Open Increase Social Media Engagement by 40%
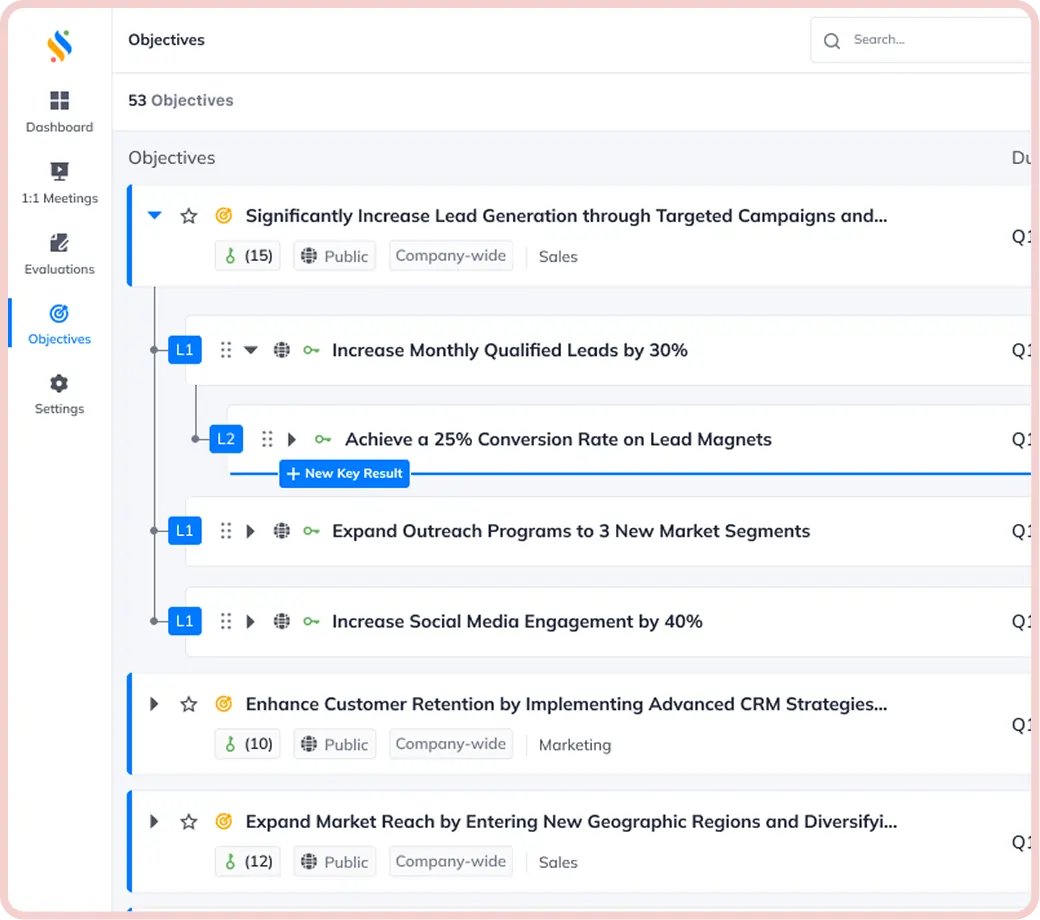This screenshot has width=1040, height=920. pos(517,622)
